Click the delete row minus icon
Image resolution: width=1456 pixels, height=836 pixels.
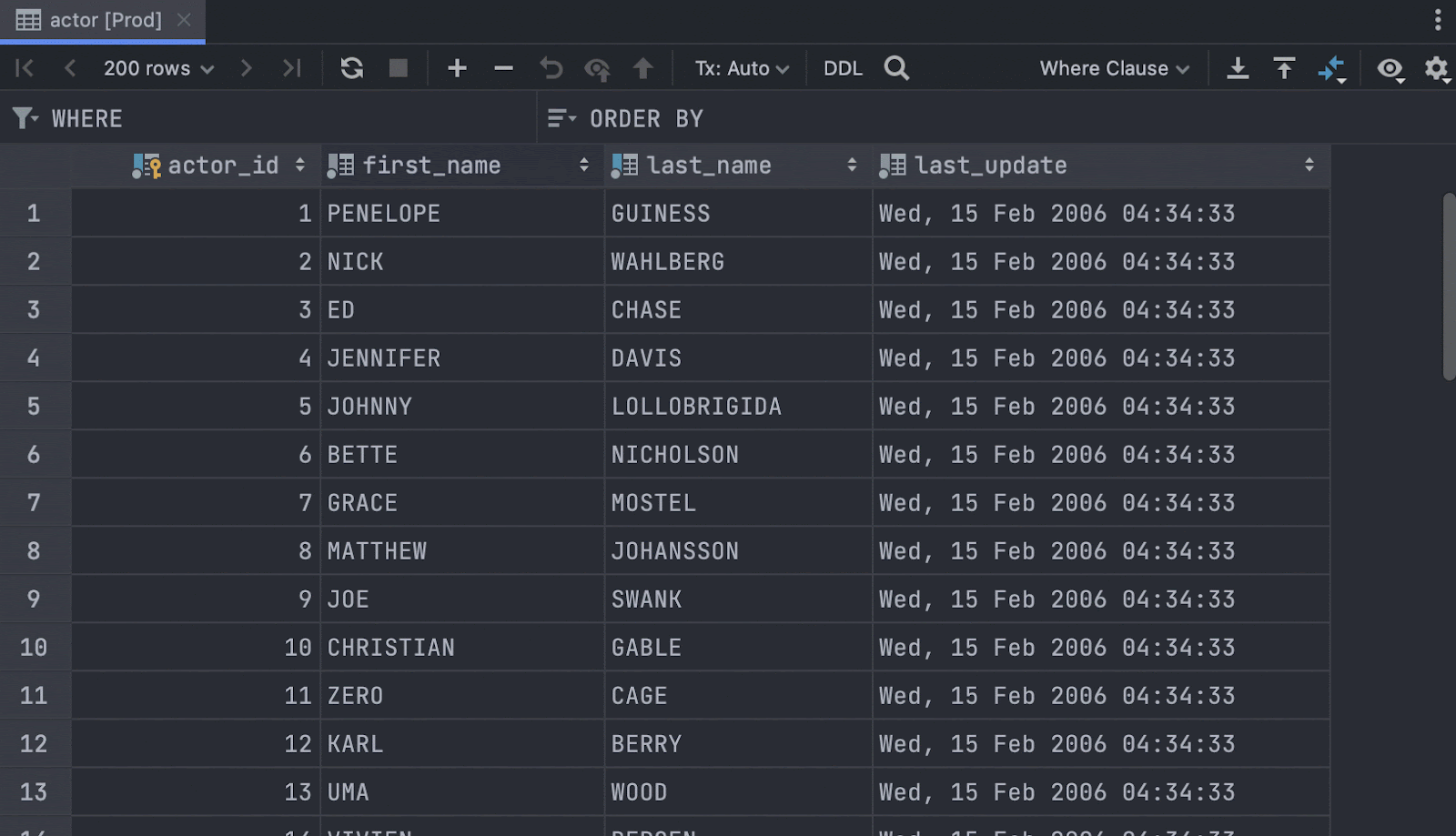point(503,68)
